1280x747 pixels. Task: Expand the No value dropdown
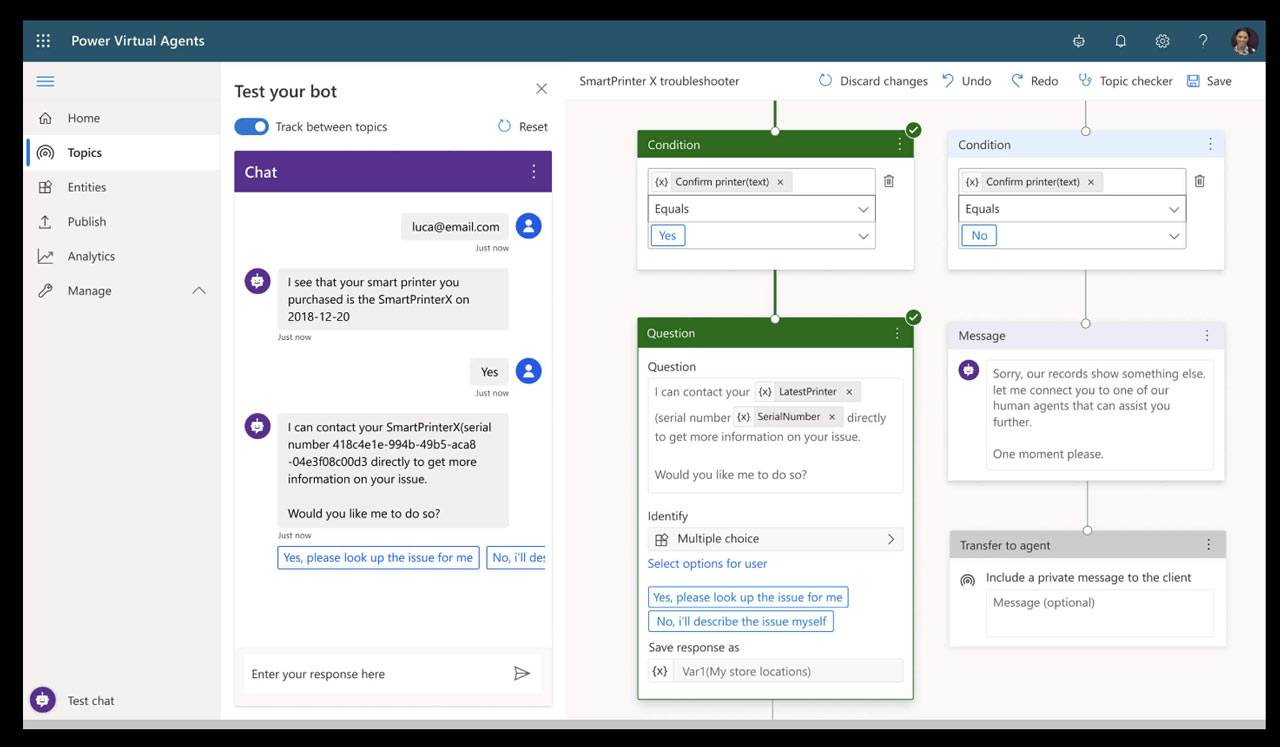(1174, 236)
